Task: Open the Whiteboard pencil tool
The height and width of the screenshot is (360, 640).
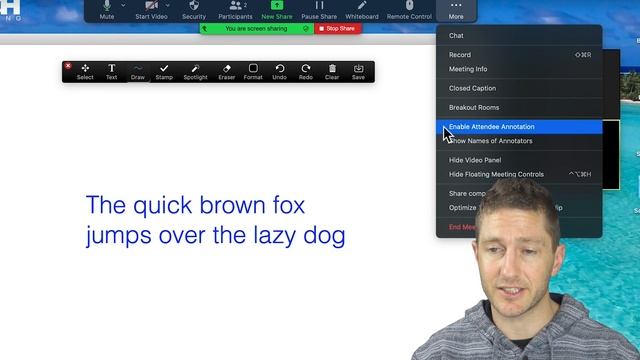Action: (362, 10)
